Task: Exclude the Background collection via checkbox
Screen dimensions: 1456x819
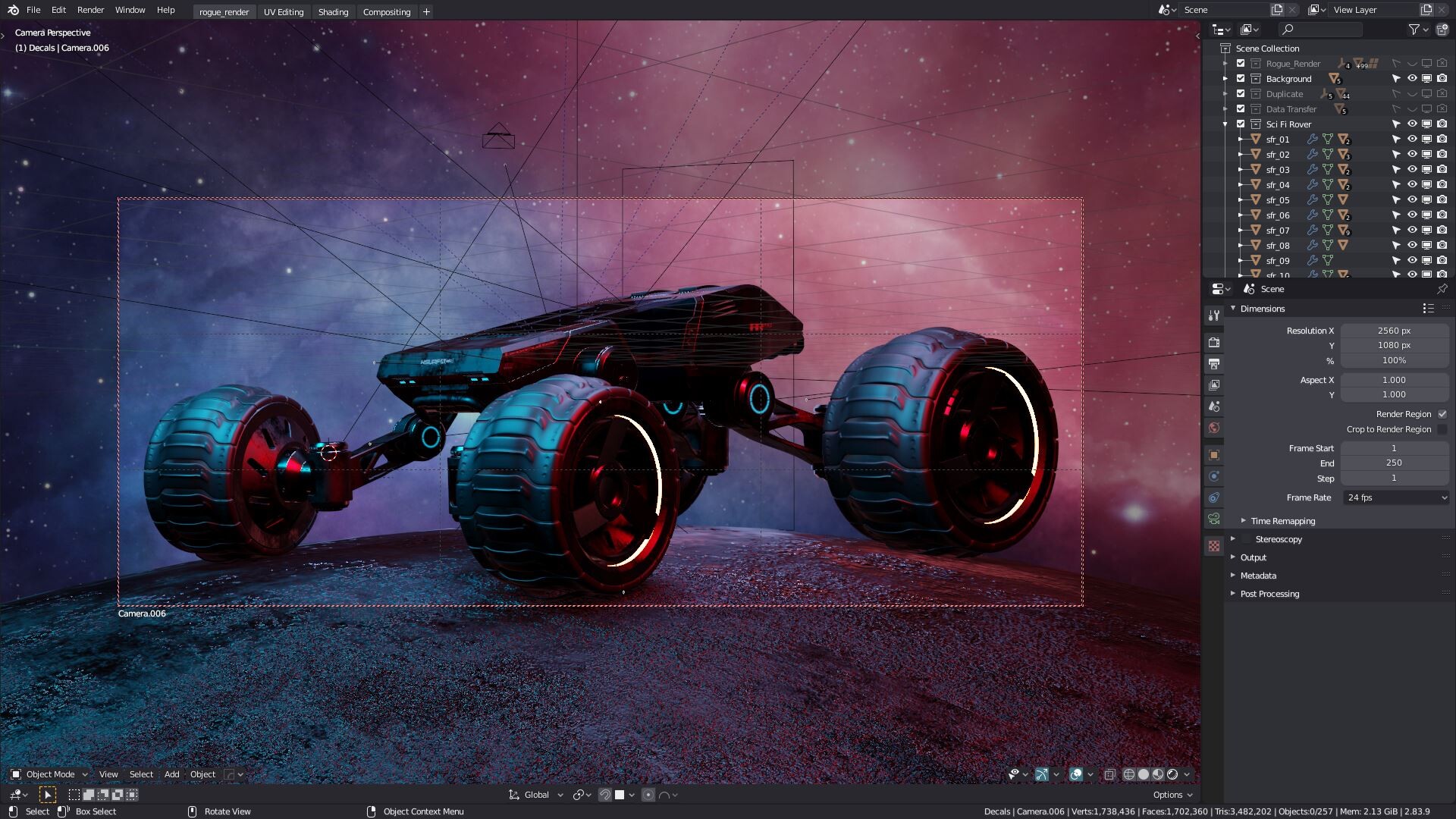Action: (1241, 79)
